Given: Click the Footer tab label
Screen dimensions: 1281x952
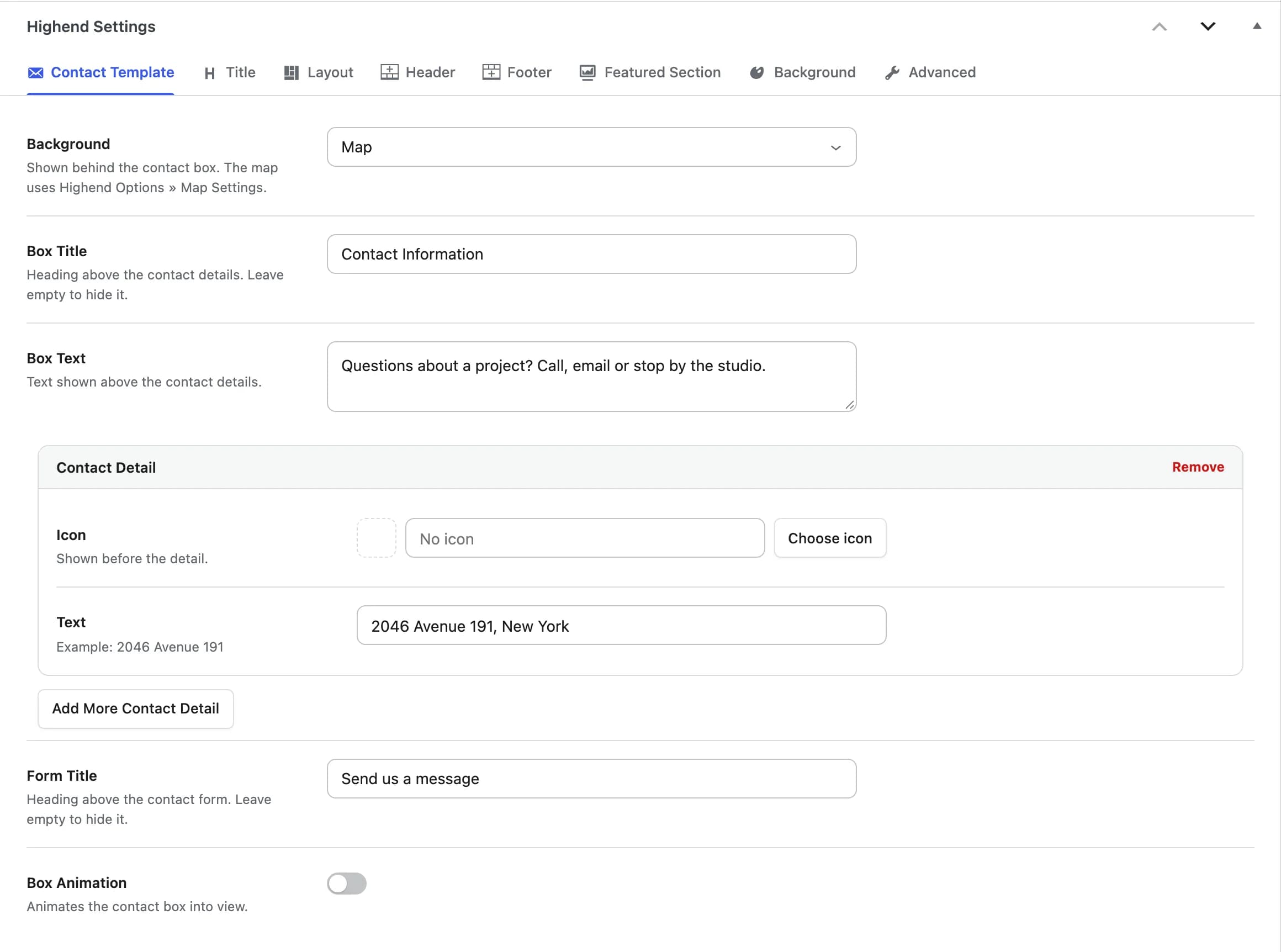Looking at the screenshot, I should (x=529, y=72).
